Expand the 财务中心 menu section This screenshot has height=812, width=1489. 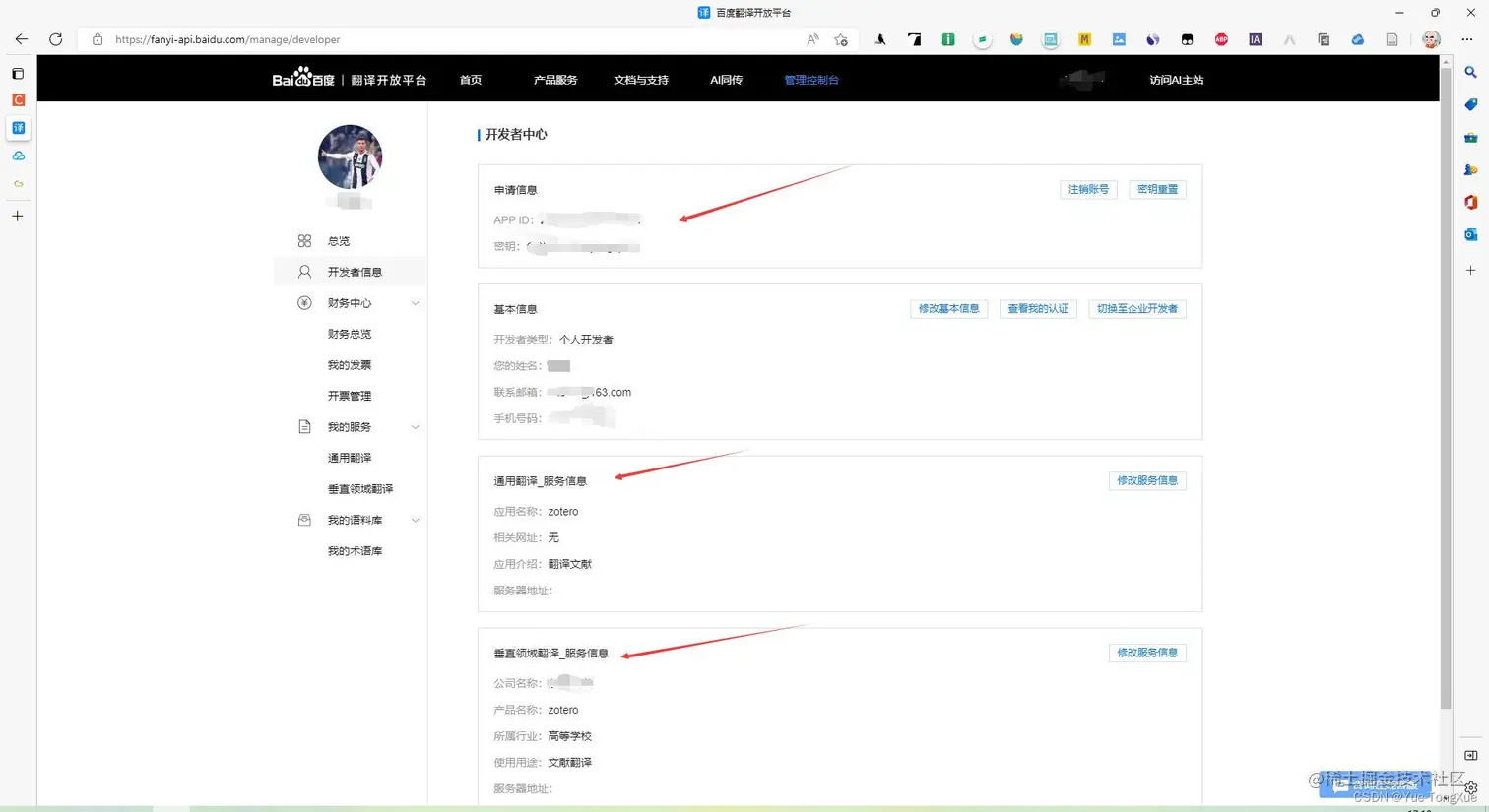coord(348,302)
